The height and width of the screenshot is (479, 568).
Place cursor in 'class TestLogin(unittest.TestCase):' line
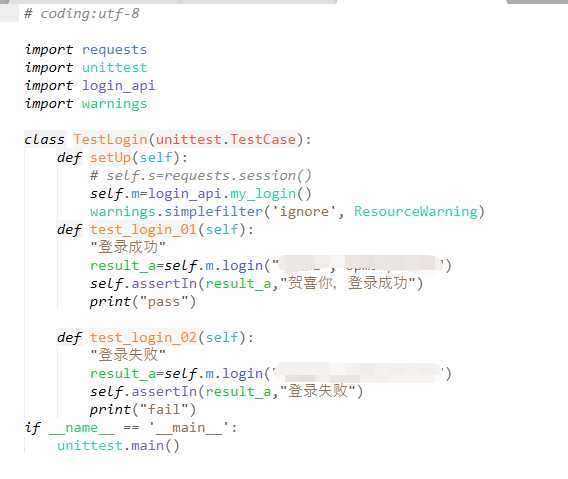168,139
